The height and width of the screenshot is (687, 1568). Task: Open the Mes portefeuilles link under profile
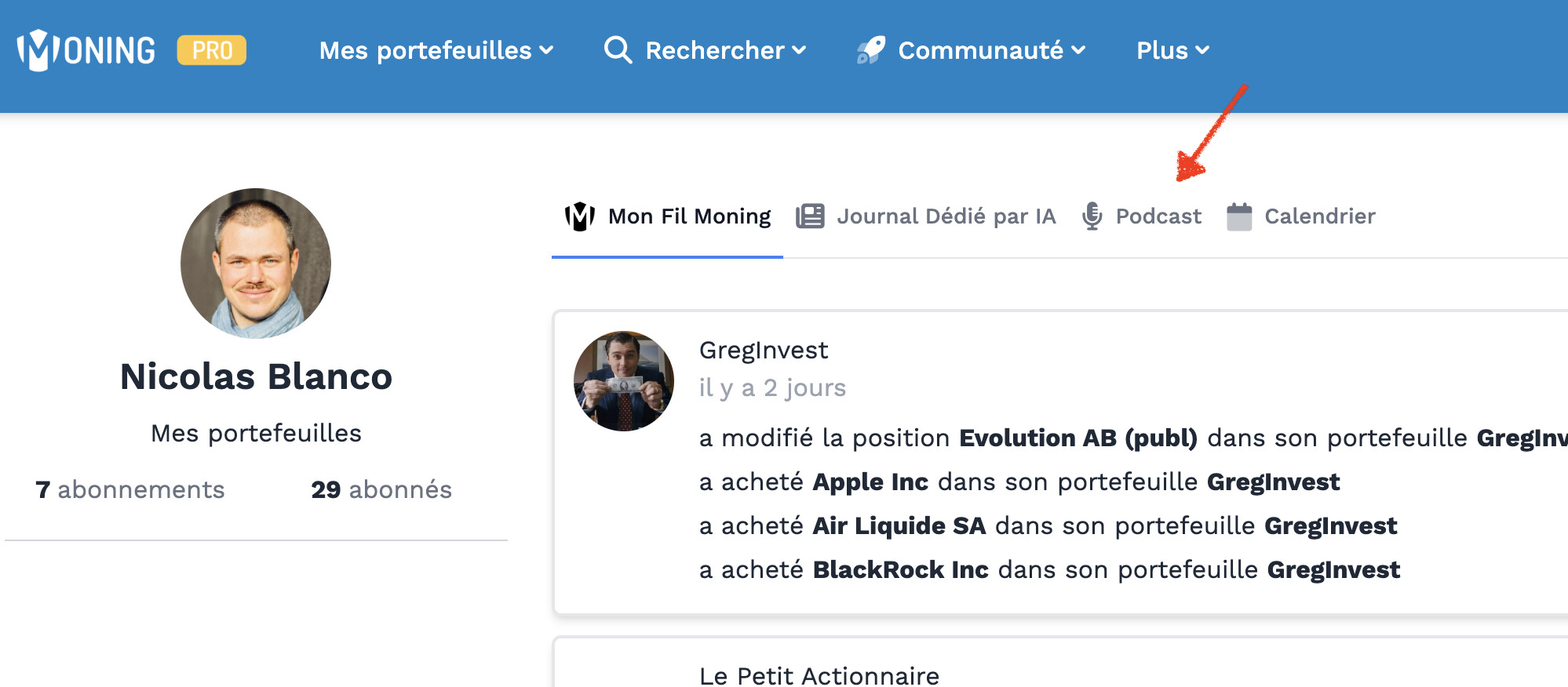click(x=256, y=433)
